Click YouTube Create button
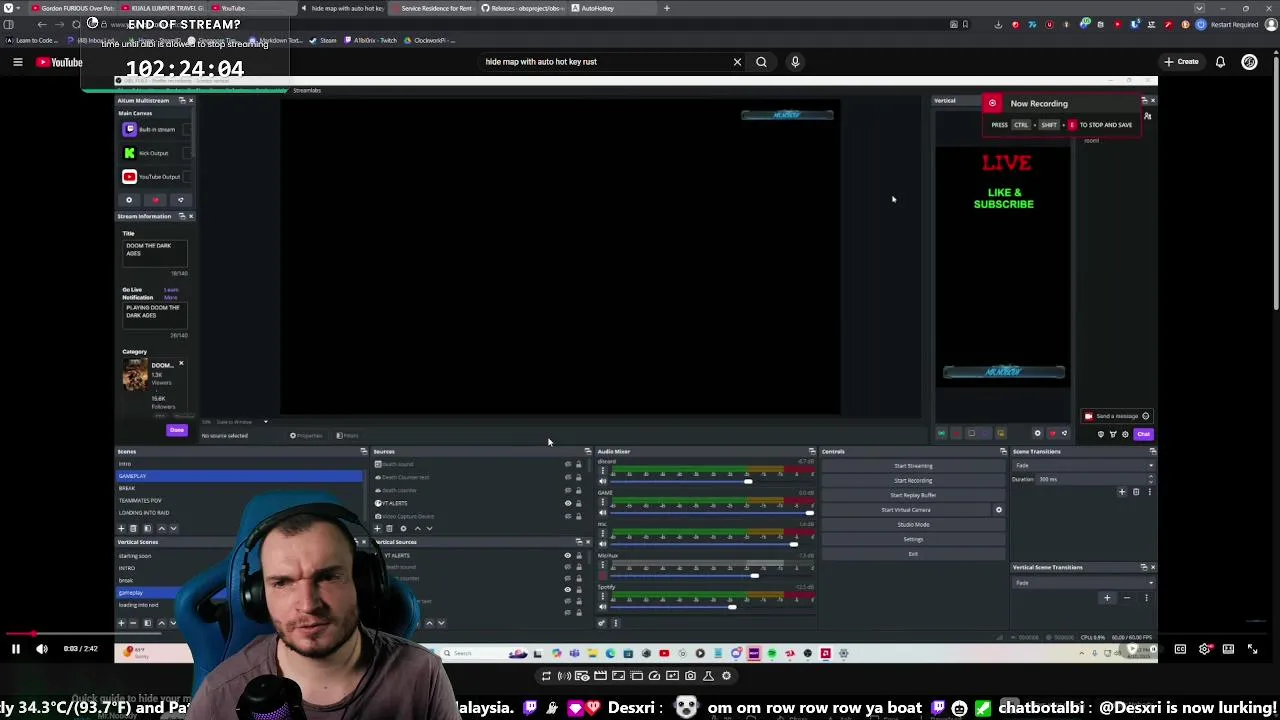This screenshot has width=1280, height=720. click(x=1181, y=62)
